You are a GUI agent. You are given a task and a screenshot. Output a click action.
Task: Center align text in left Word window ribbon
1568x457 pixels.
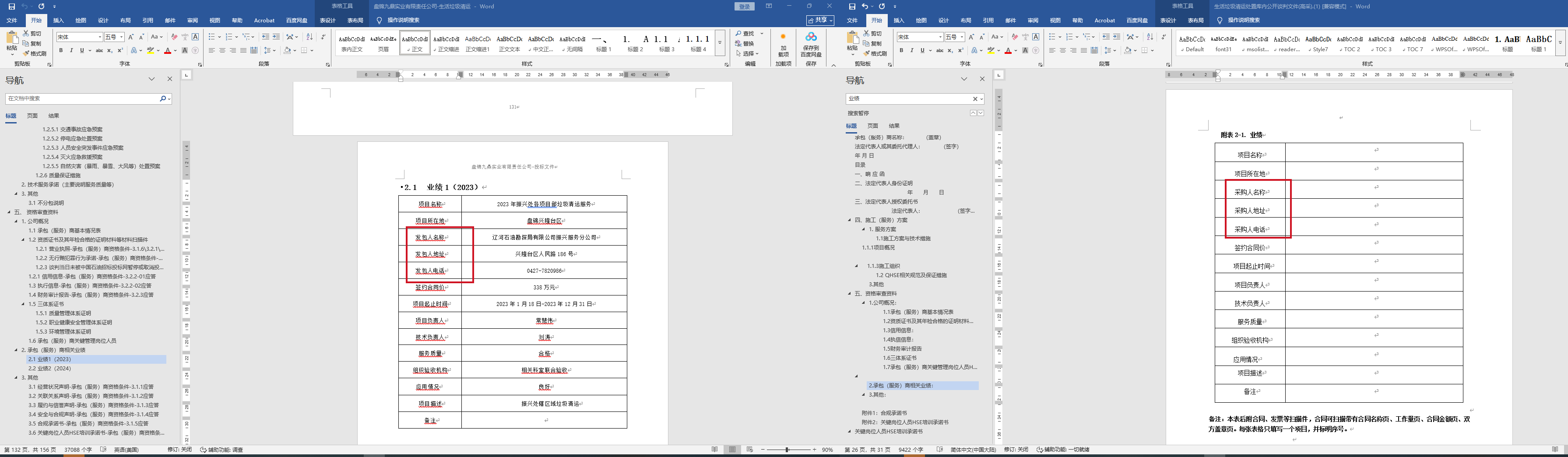(x=222, y=50)
